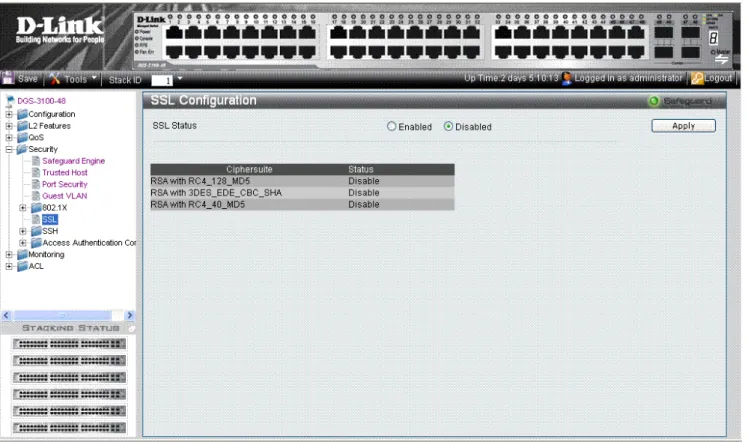The height and width of the screenshot is (442, 748).
Task: Click the Up Time status text
Action: [511, 78]
